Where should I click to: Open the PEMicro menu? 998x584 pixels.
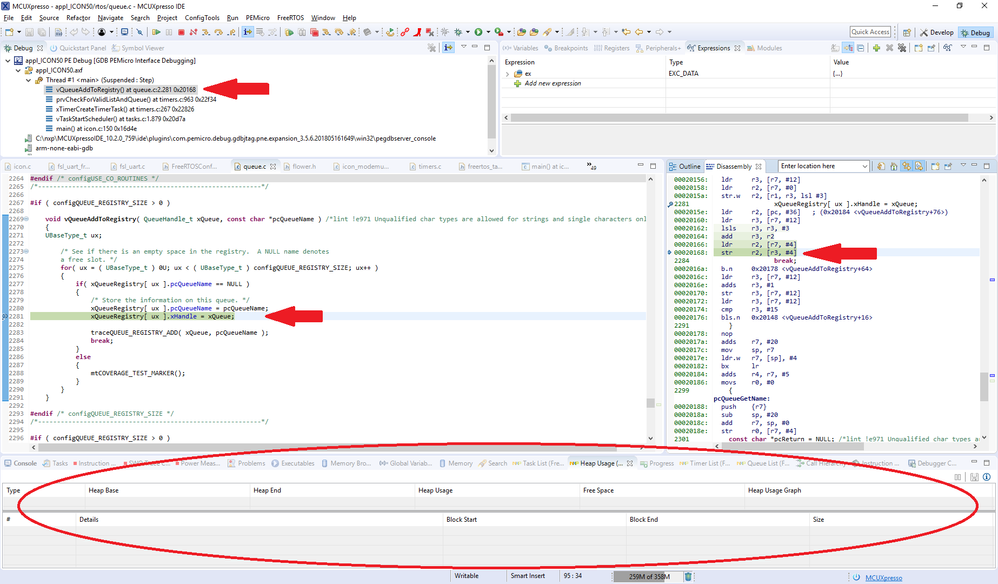click(258, 18)
